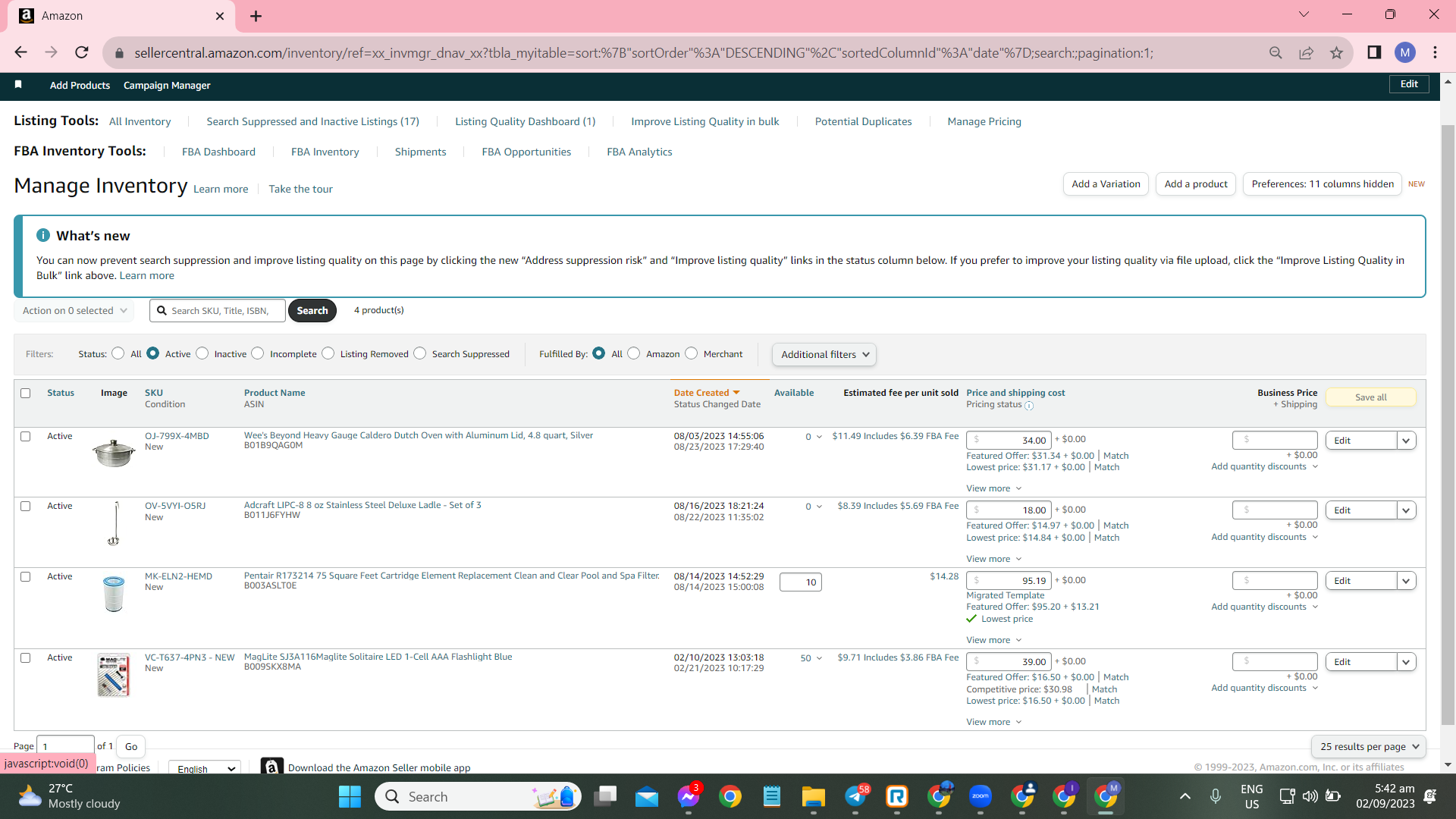The image size is (1456, 819).
Task: Open the Take the tour link
Action: 300,189
